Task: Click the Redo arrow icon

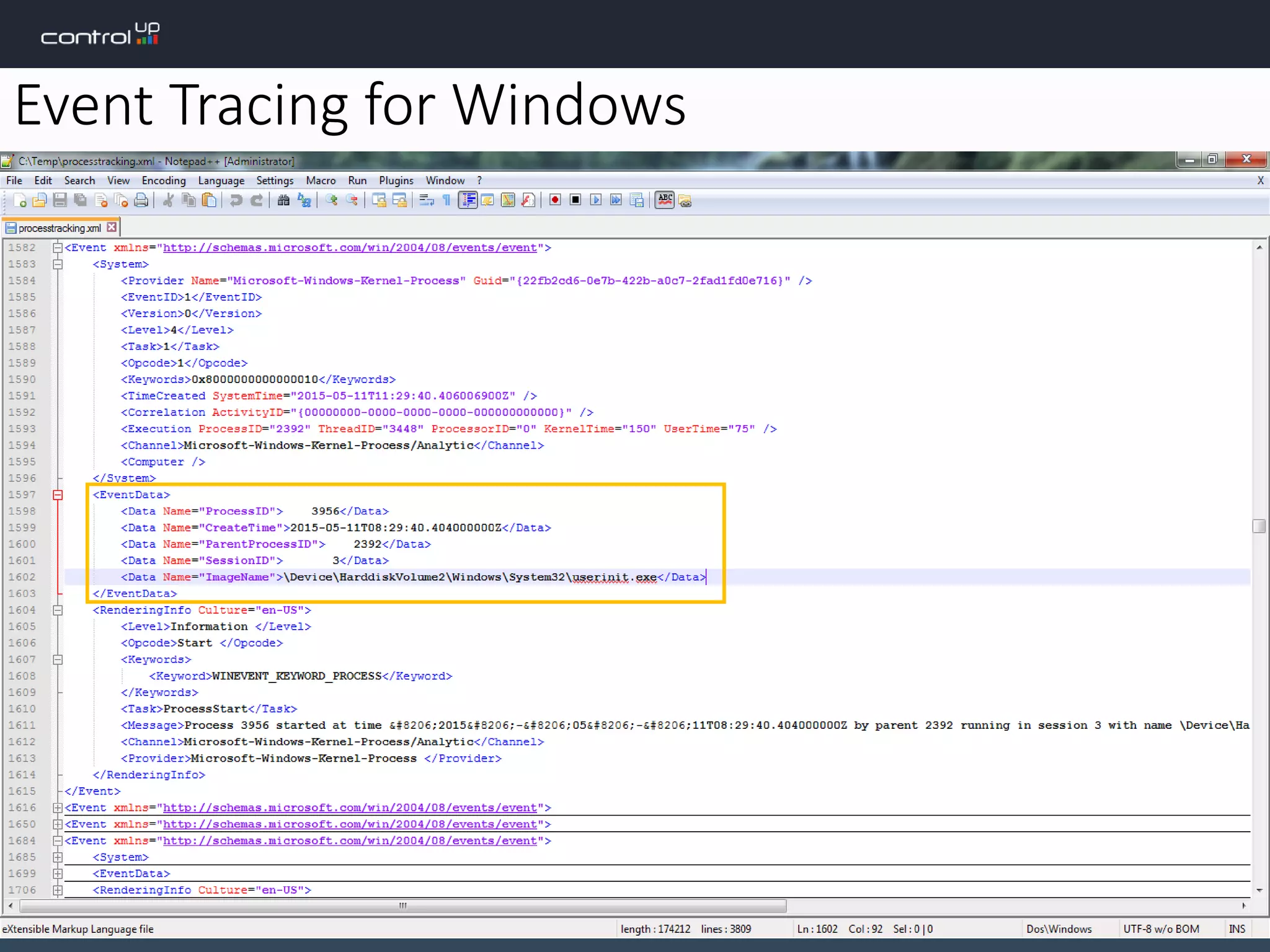Action: click(x=257, y=200)
